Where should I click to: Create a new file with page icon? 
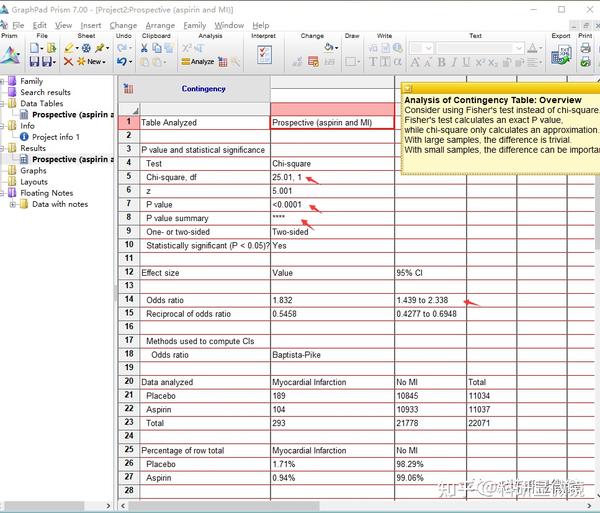[34, 48]
